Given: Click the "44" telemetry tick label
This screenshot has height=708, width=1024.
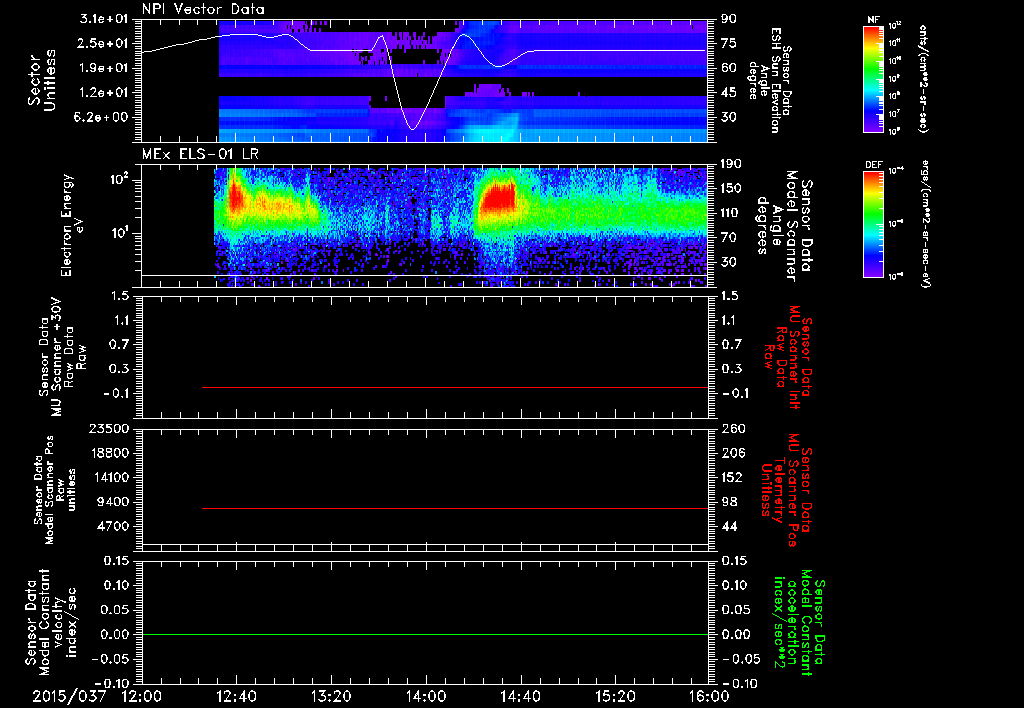Looking at the screenshot, I should [729, 526].
